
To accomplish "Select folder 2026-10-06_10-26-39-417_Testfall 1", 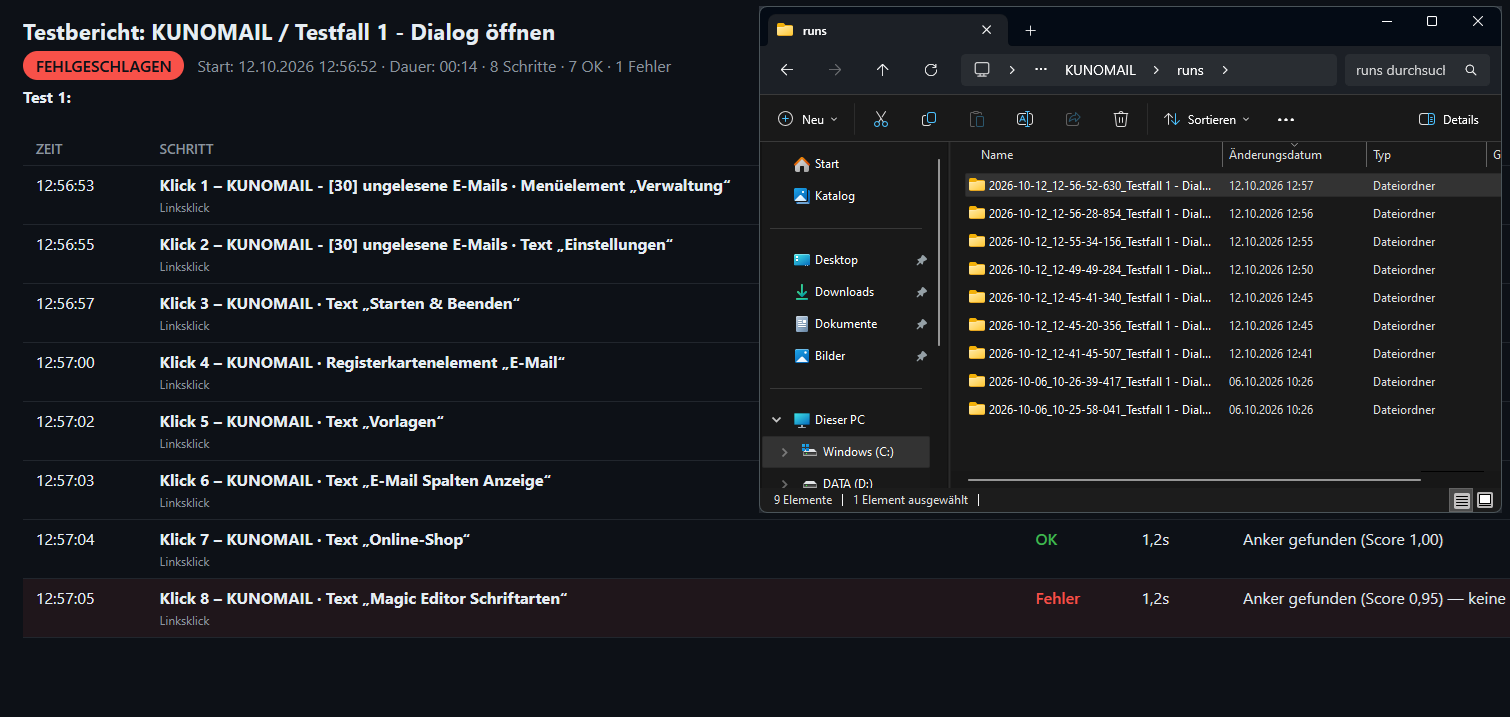I will [x=1233, y=381].
